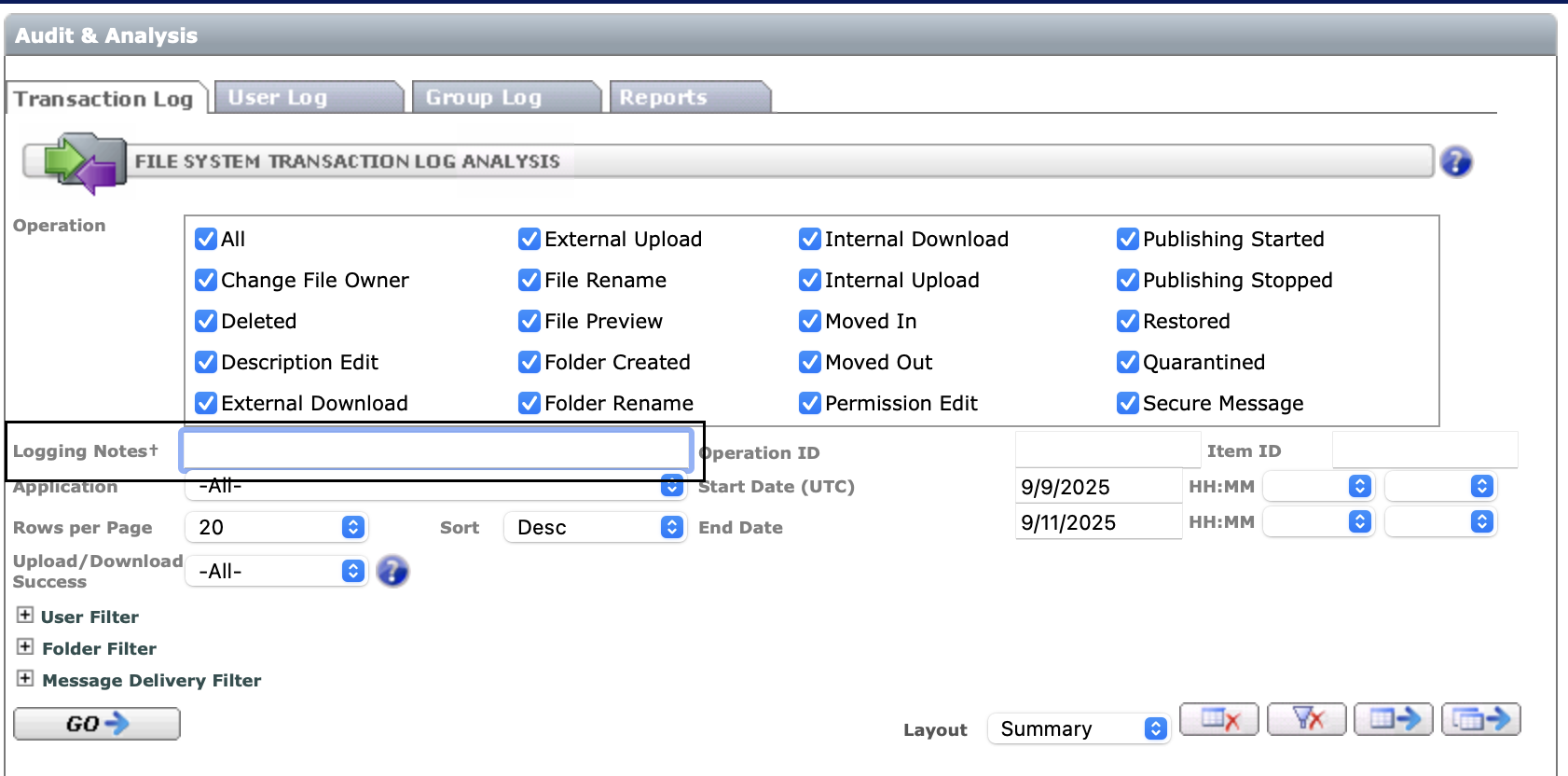The image size is (1568, 776).
Task: Uncheck the All operations checkbox
Action: click(206, 240)
